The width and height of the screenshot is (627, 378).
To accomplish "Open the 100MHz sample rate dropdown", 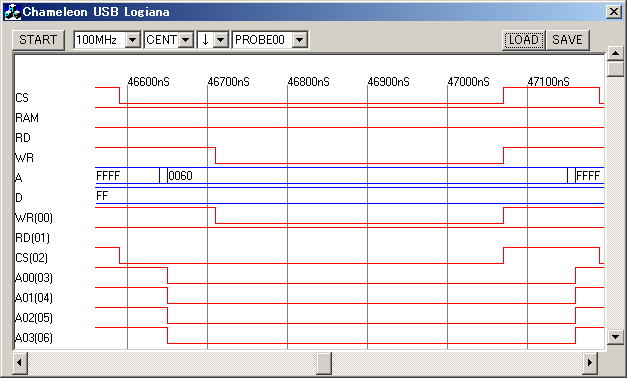I will [132, 40].
